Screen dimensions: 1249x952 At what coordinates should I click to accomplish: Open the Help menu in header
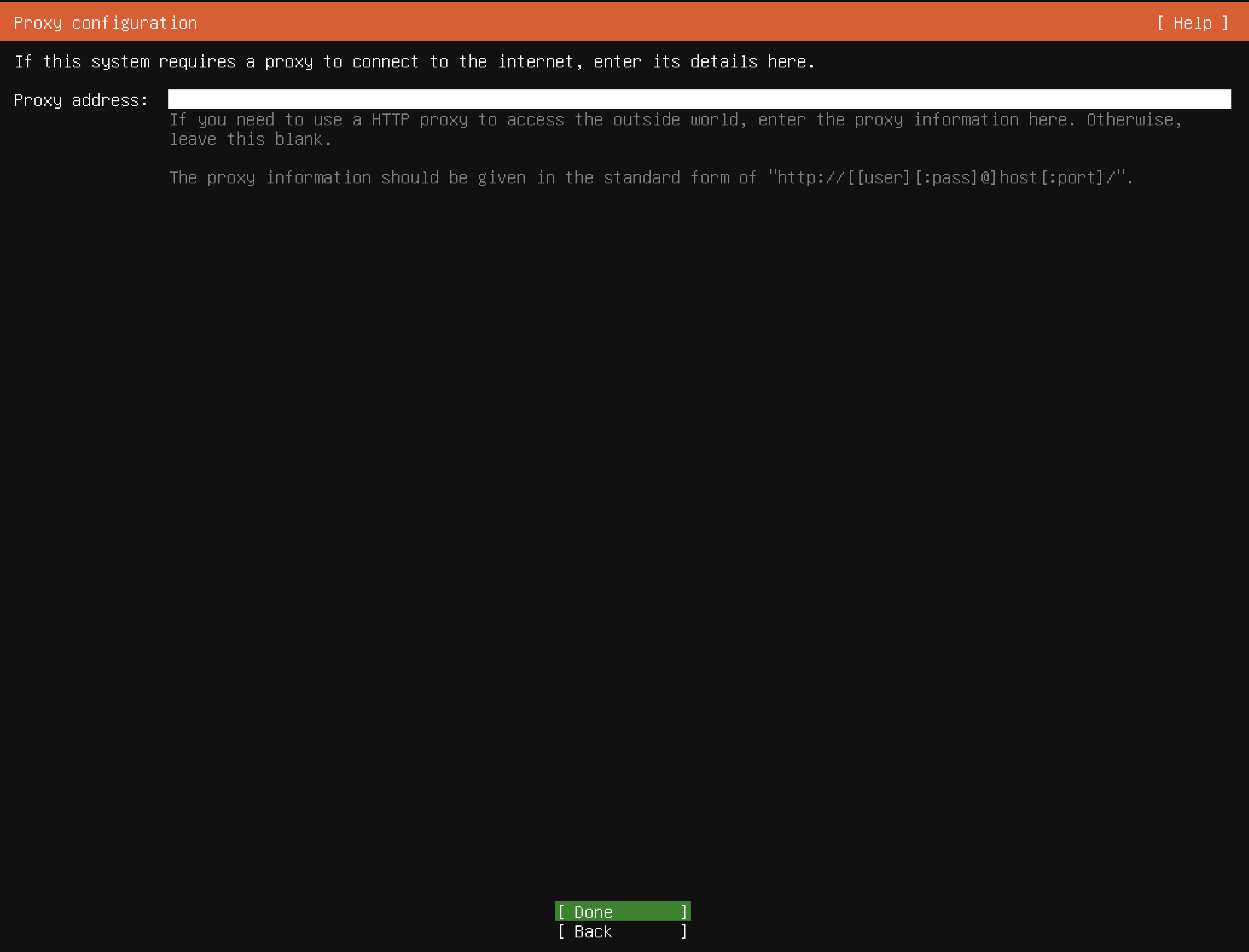(x=1192, y=23)
